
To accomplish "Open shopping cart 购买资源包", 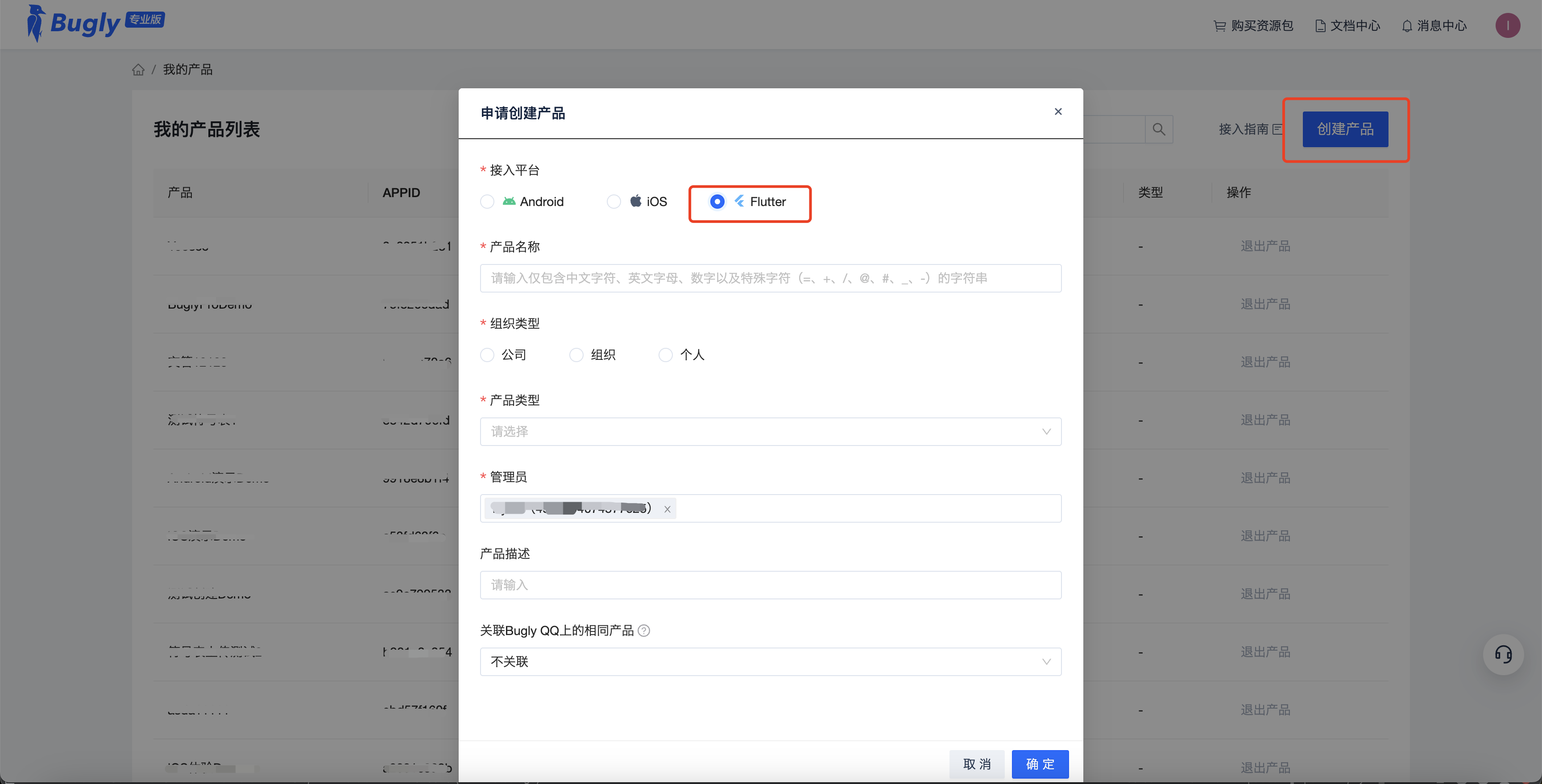I will coord(1253,26).
